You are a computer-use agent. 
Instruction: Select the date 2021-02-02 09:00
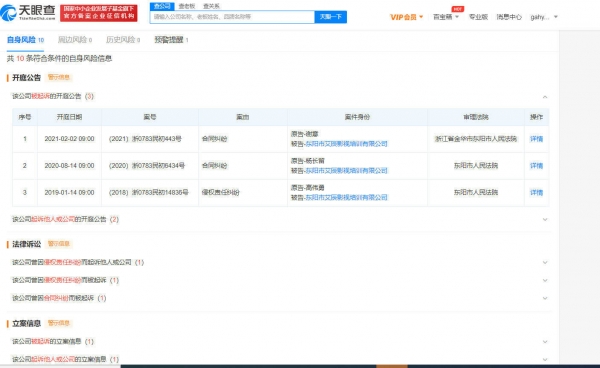pos(69,139)
